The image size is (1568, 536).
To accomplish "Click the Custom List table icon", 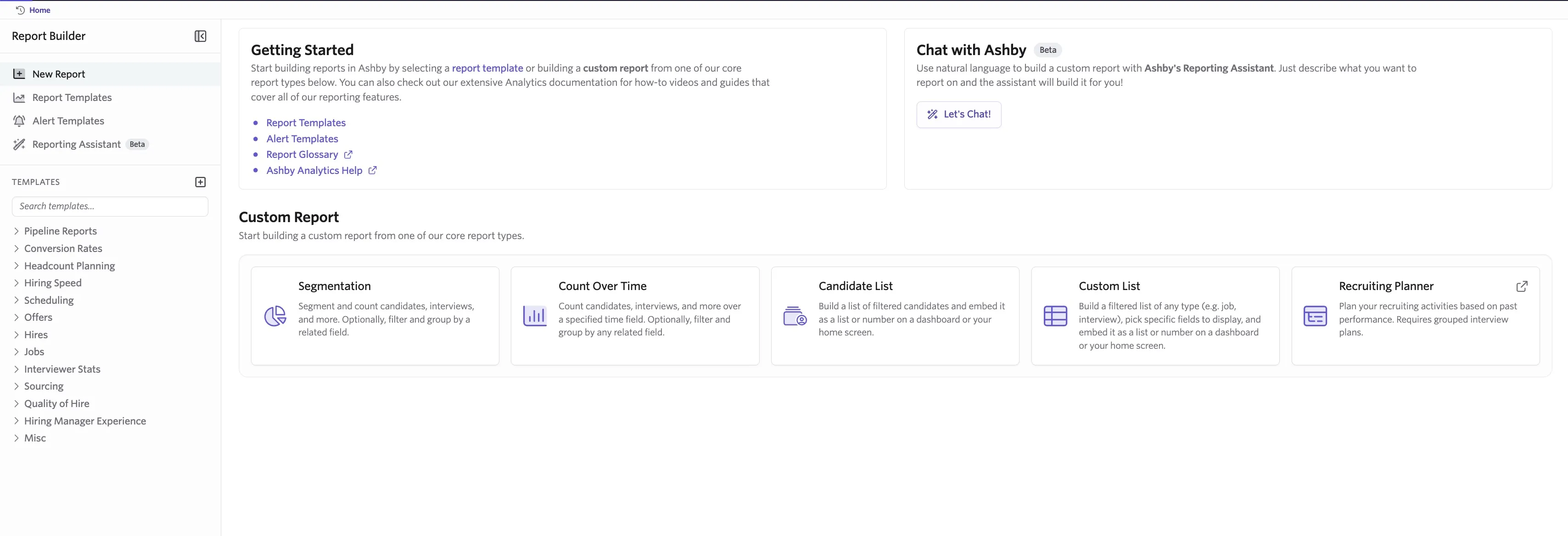I will (x=1055, y=316).
